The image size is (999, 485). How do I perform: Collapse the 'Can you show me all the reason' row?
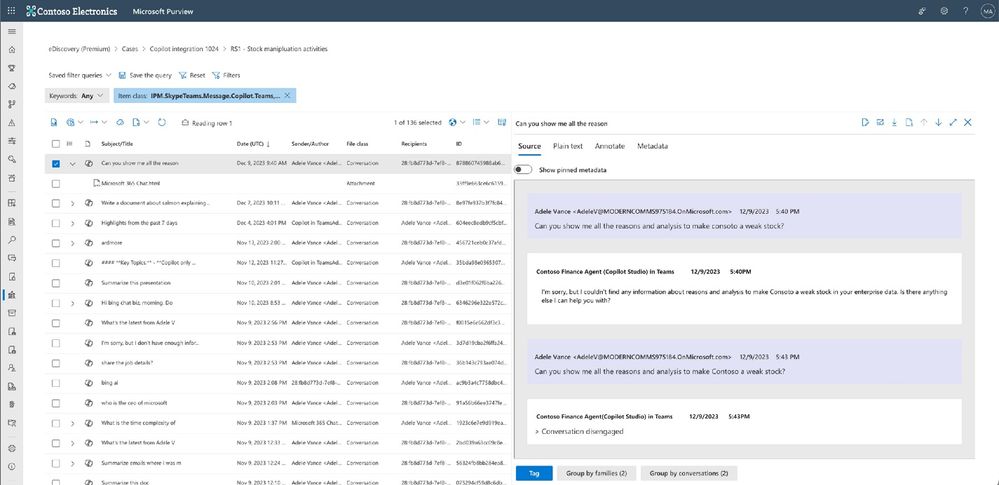72,164
